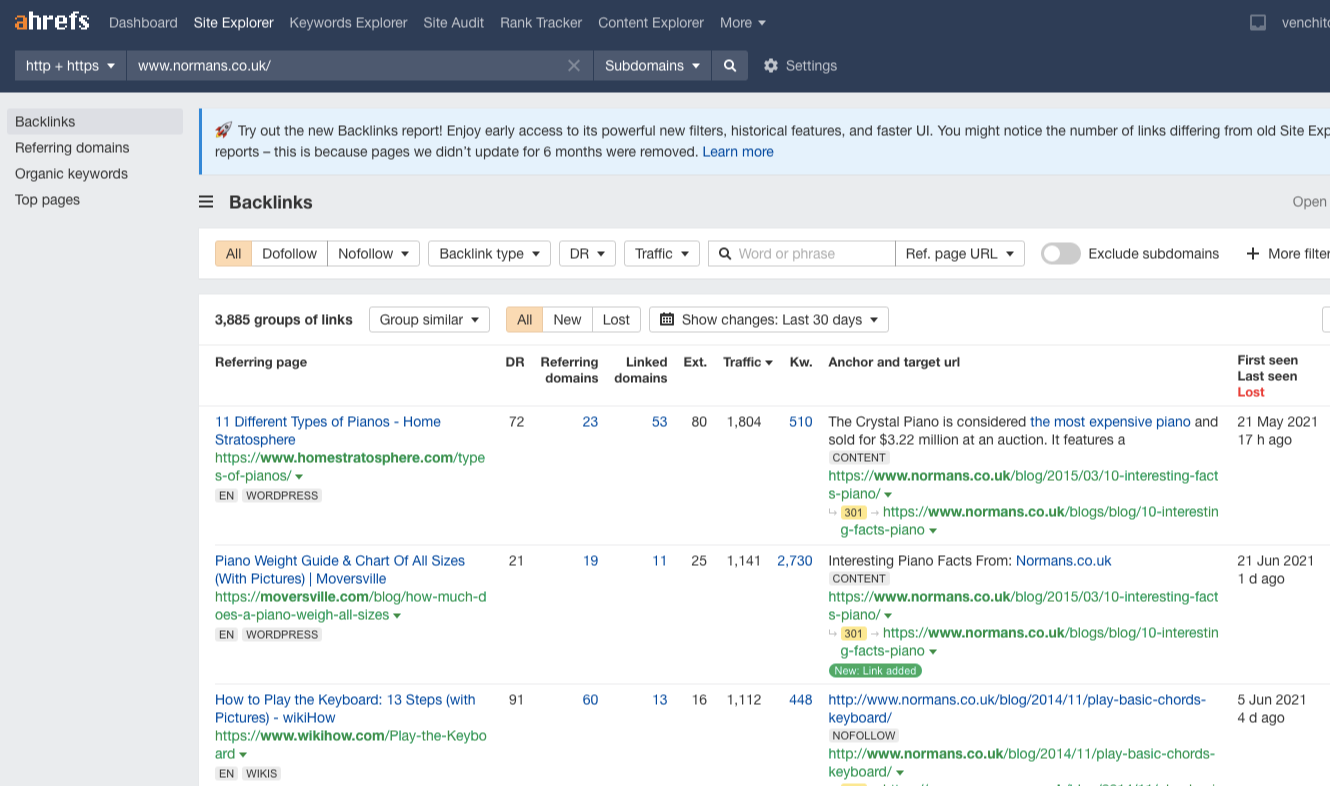Click the Ahrefs logo
The image size is (1330, 786).
[x=52, y=22]
